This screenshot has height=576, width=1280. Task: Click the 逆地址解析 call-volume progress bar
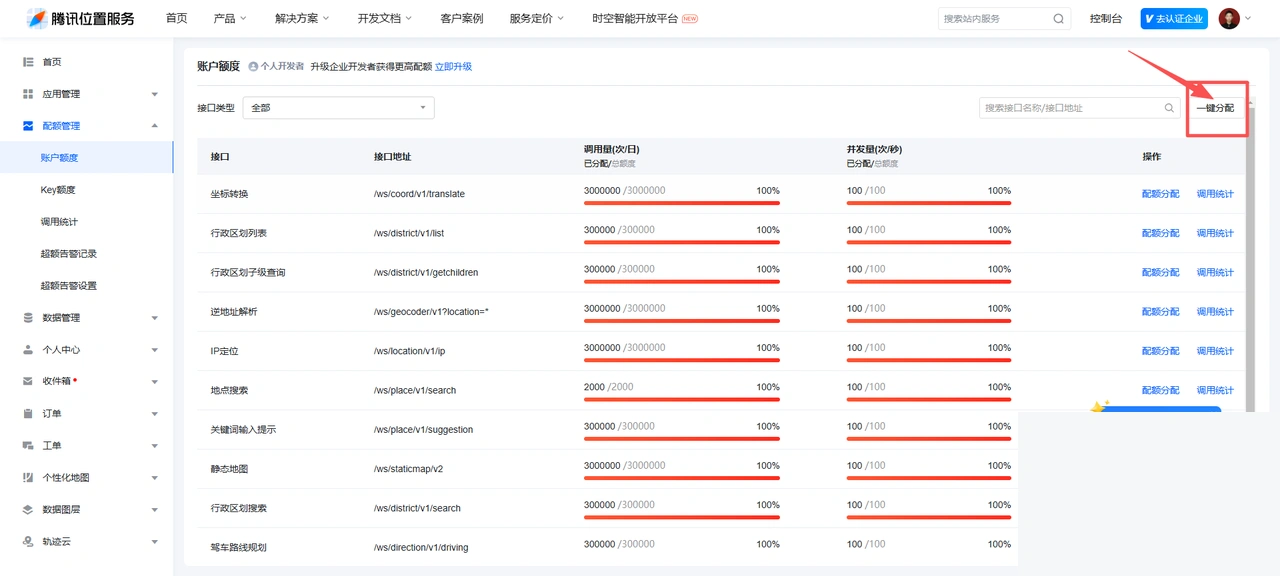pos(681,321)
